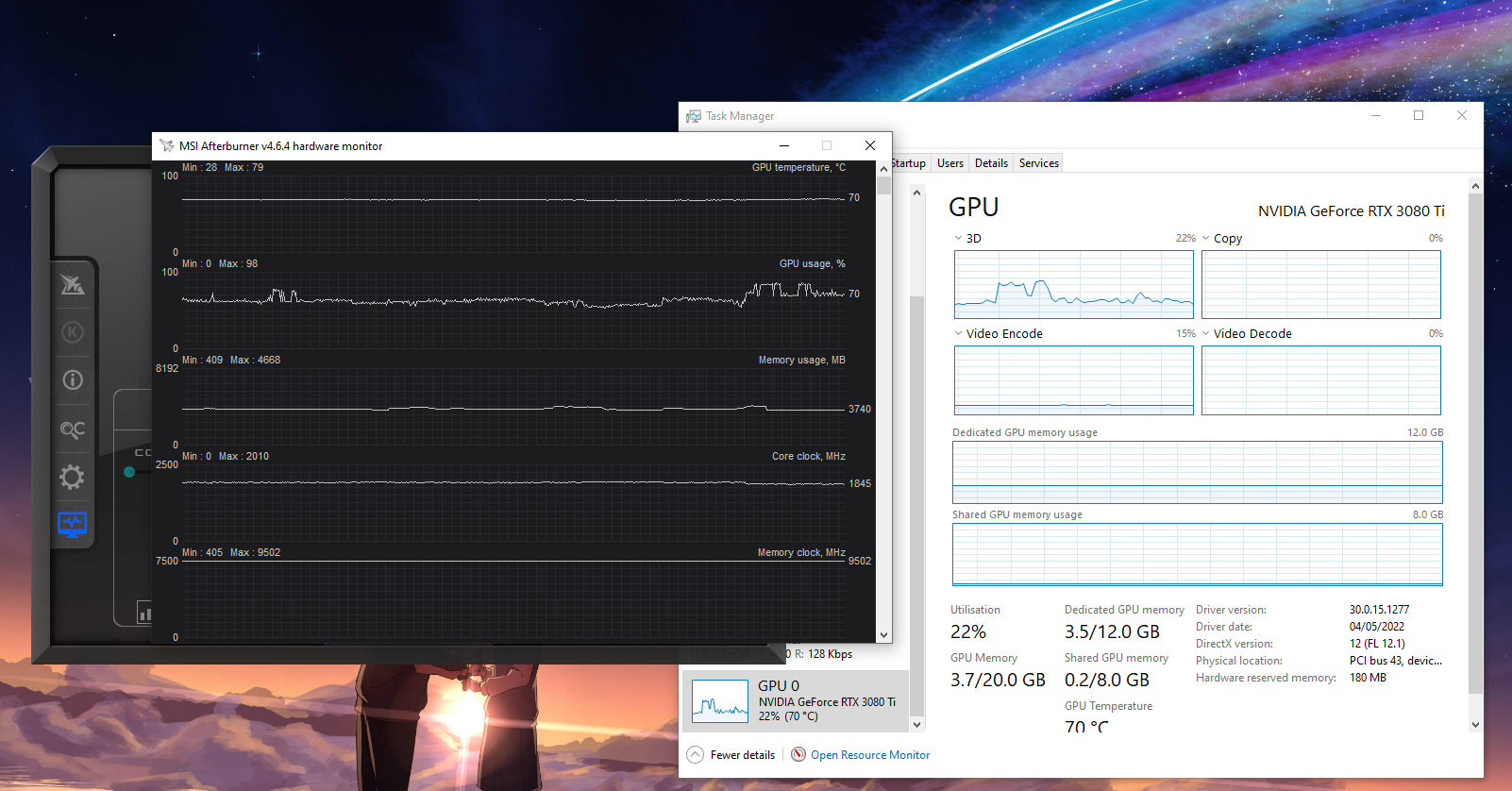Screen dimensions: 1512x791
Task: Click the hardware monitor scrollbar up arrow
Action: pyautogui.click(x=884, y=168)
